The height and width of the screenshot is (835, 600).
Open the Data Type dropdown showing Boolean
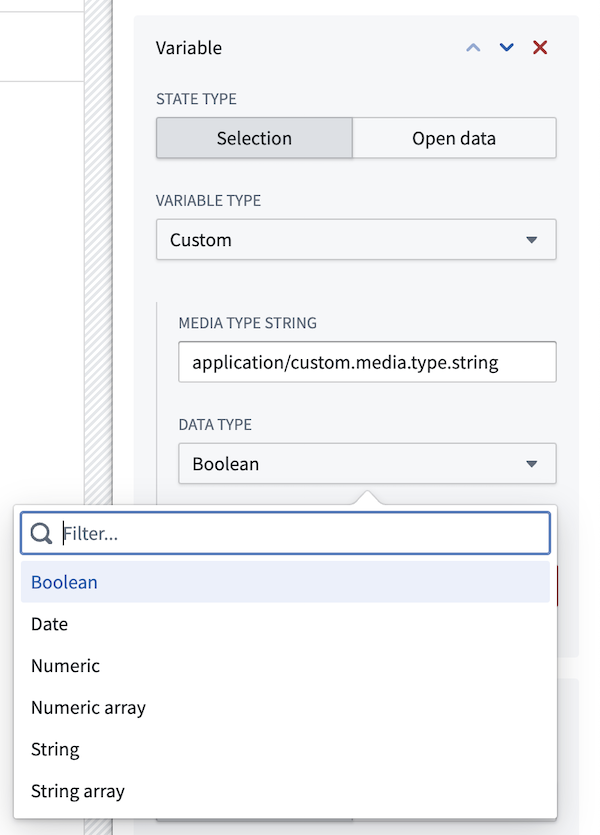(x=367, y=464)
